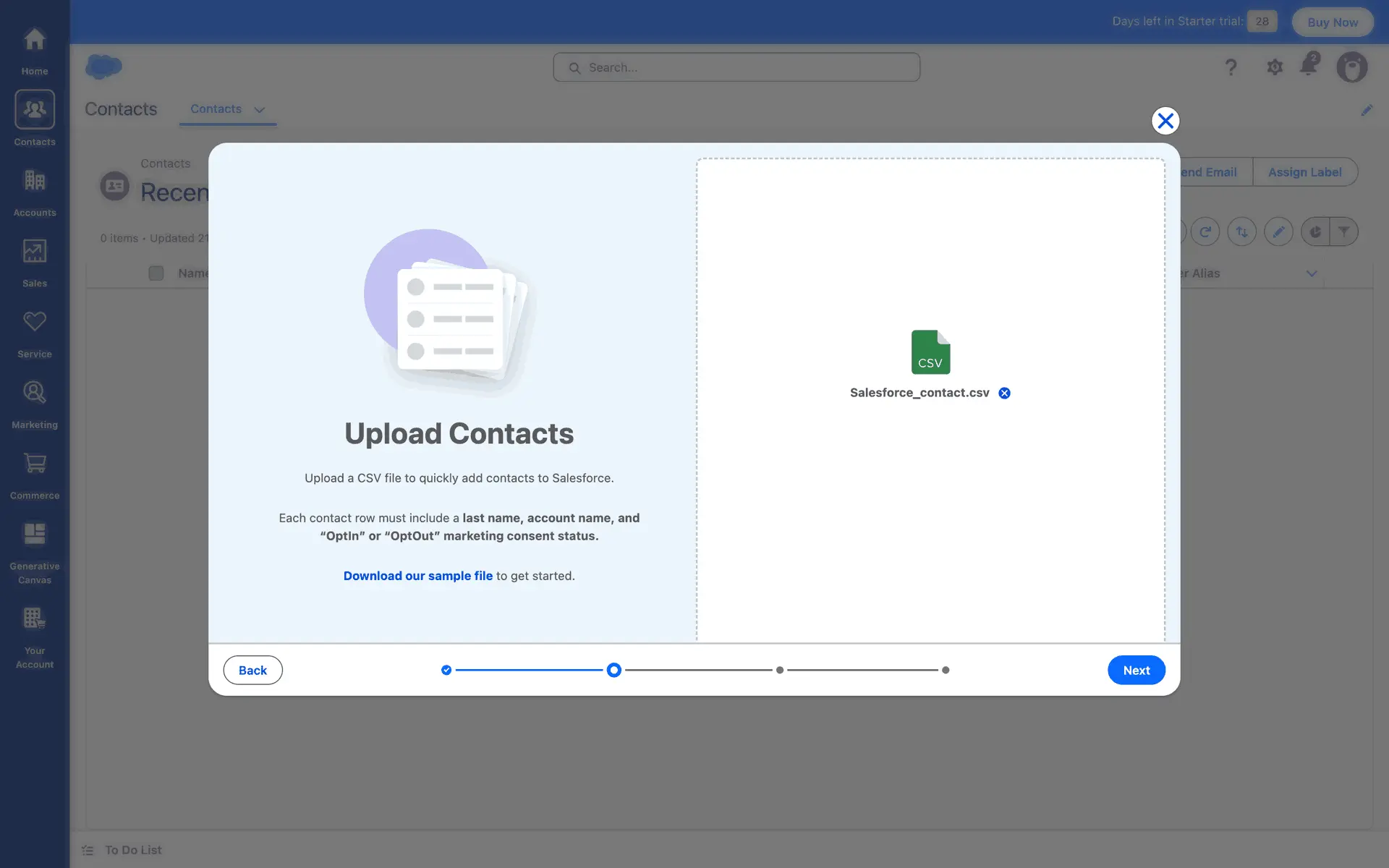Click the Next button
This screenshot has height=868, width=1389.
tap(1136, 670)
